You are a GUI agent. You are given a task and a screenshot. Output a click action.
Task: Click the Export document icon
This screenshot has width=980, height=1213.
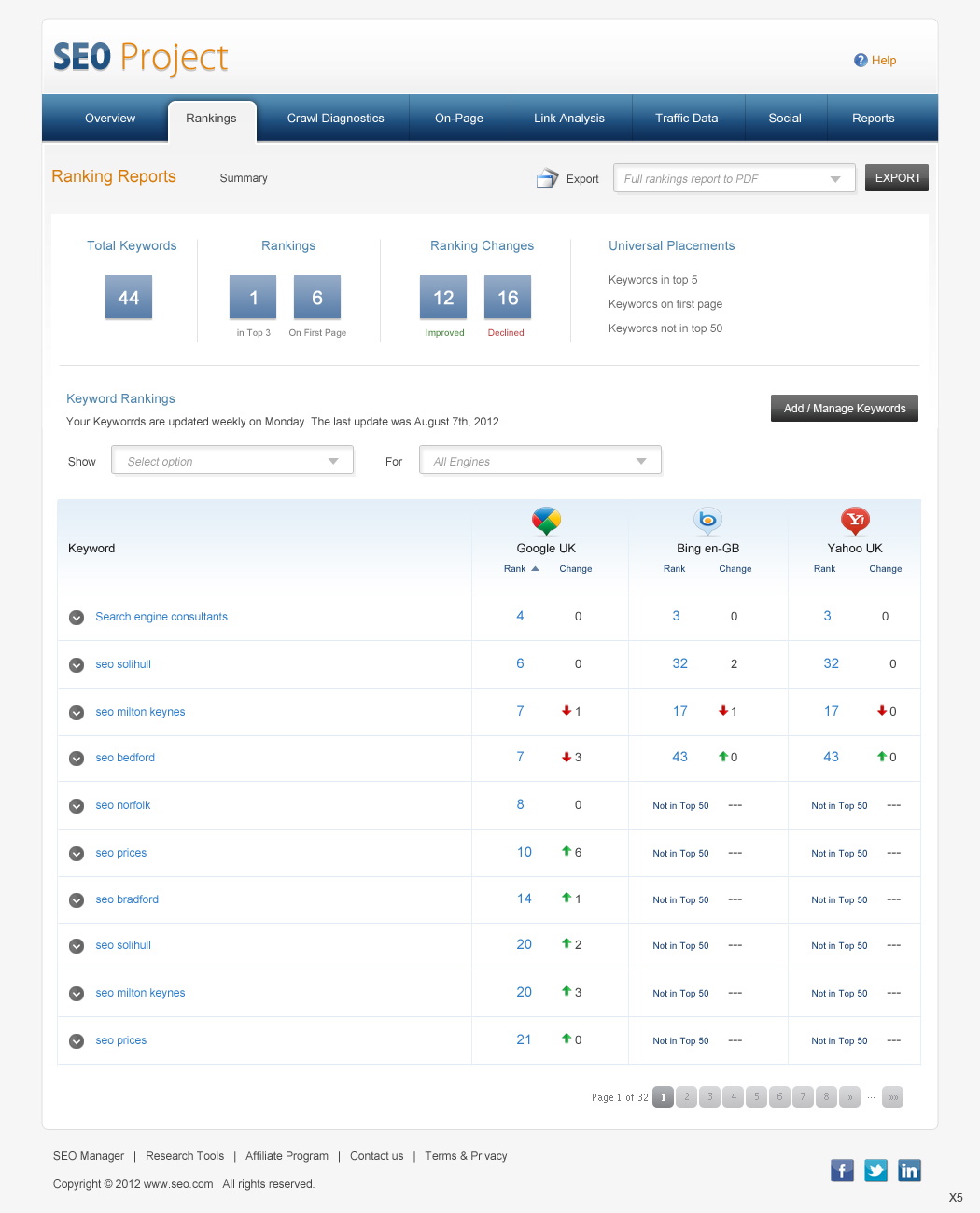(x=547, y=178)
